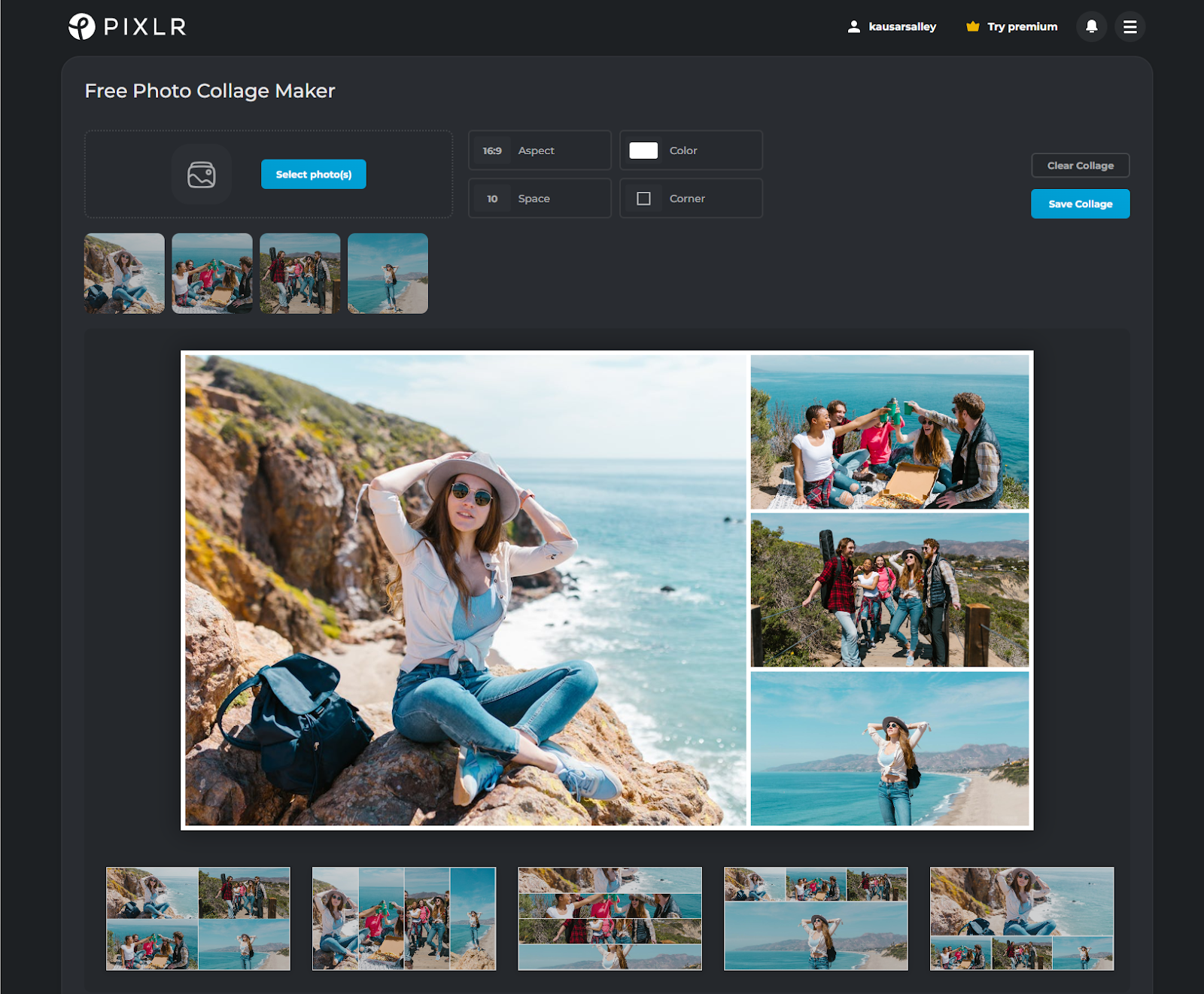Click the white color swatch
Image resolution: width=1204 pixels, height=994 pixels.
[643, 150]
